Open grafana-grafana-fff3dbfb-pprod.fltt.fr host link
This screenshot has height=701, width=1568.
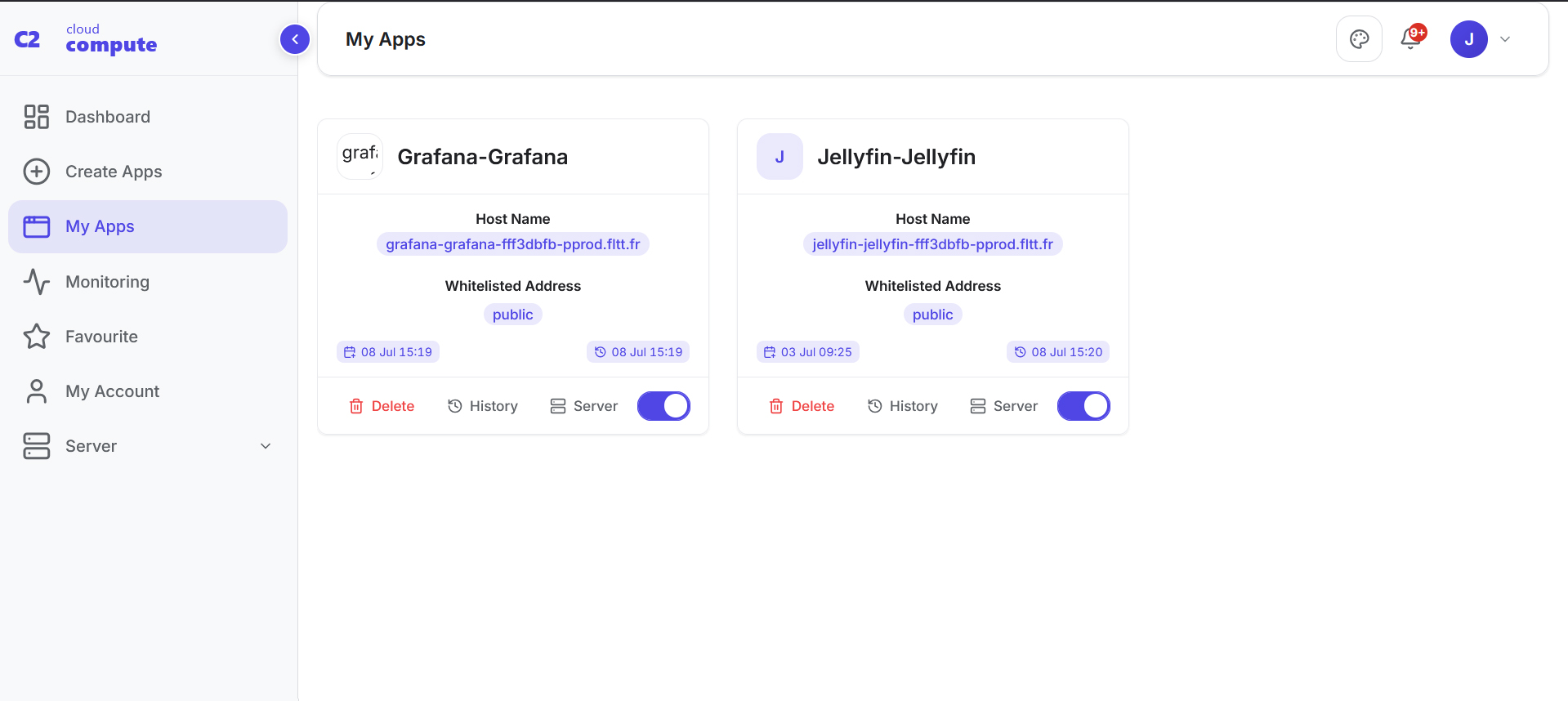point(513,244)
